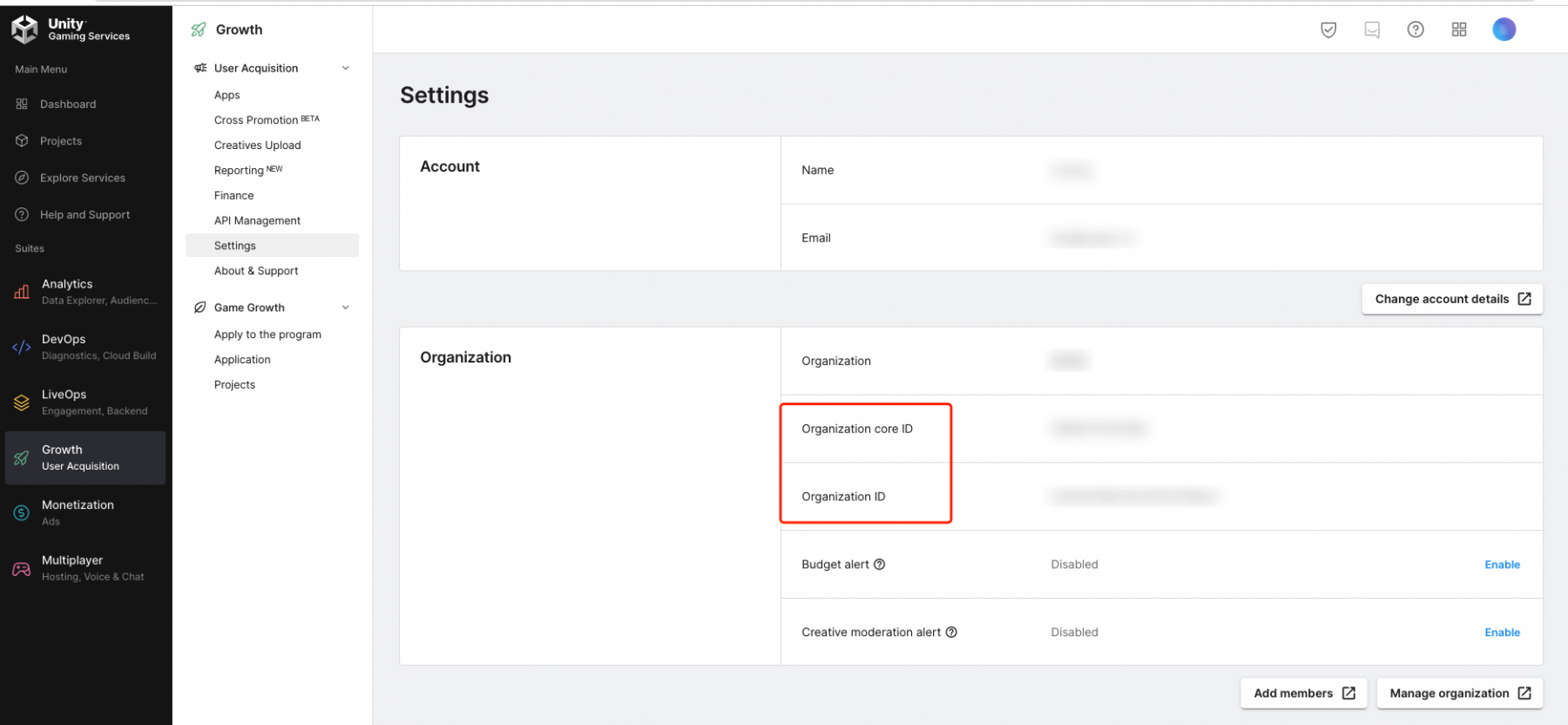
Task: Select Apply to the program
Action: tap(267, 335)
